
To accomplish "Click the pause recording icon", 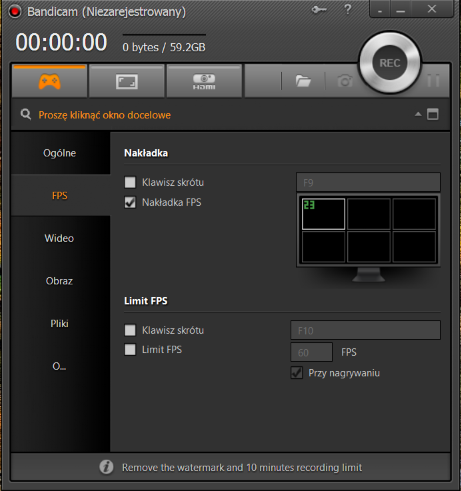I will point(433,81).
